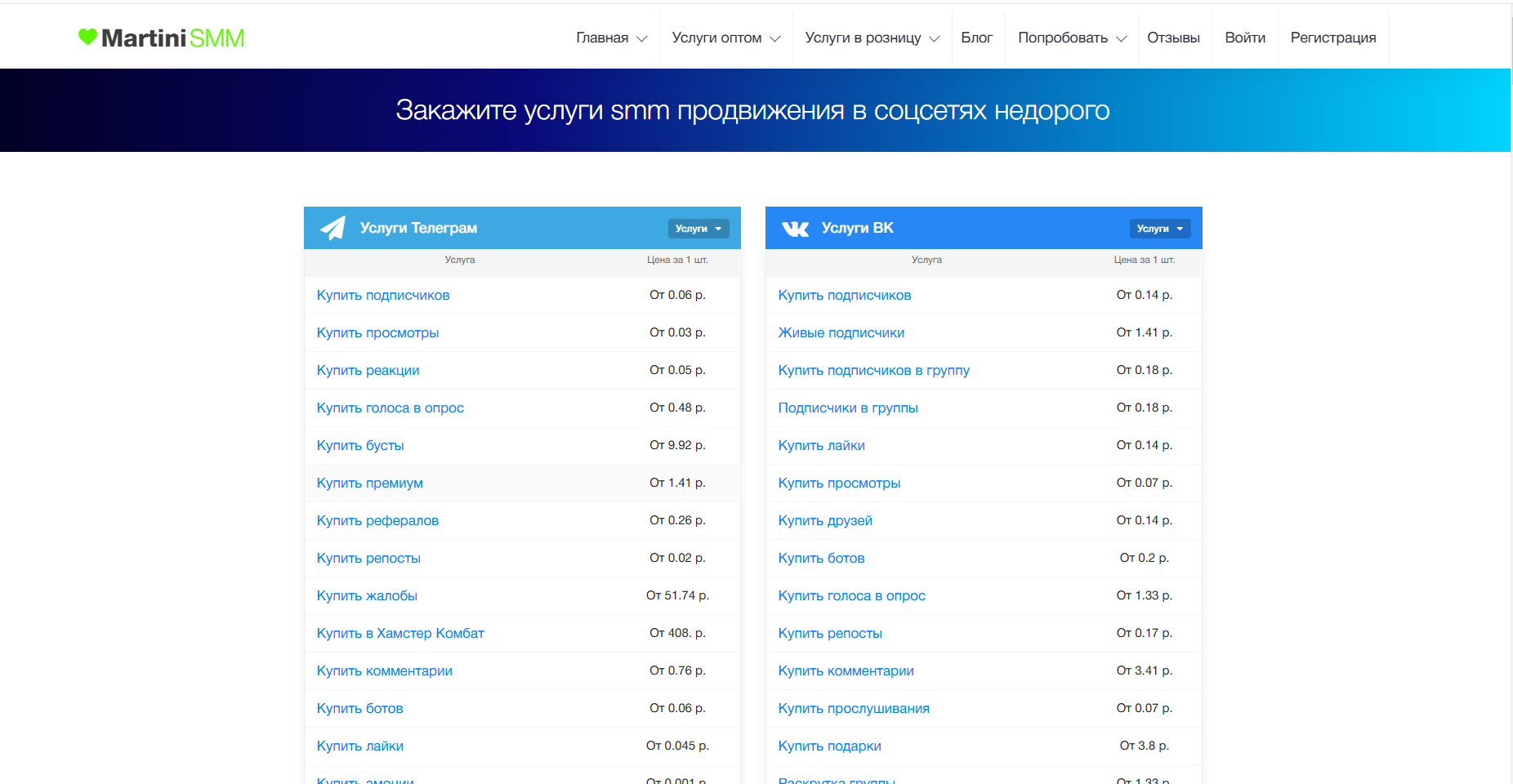Click Регистрация in the navigation bar
1513x784 pixels.
coord(1333,38)
